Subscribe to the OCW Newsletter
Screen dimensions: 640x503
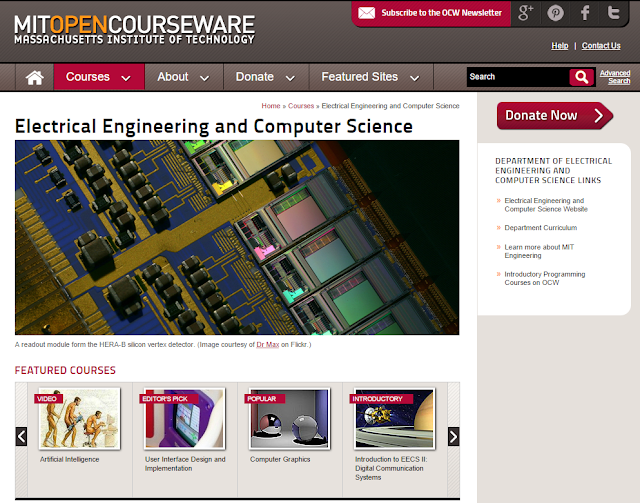pos(430,13)
